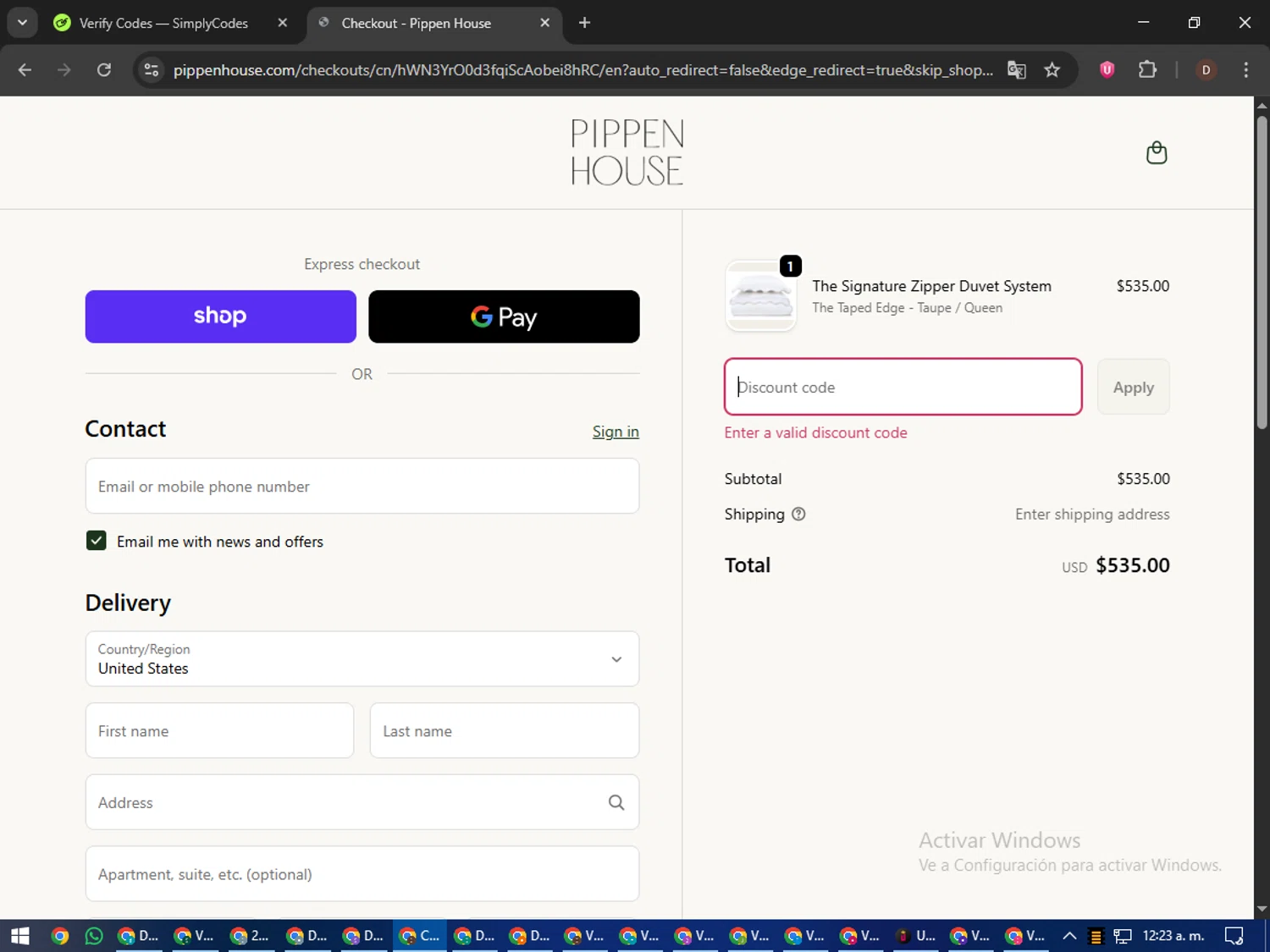Click the "Enter shipping address" text
The image size is (1270, 952).
click(x=1092, y=514)
